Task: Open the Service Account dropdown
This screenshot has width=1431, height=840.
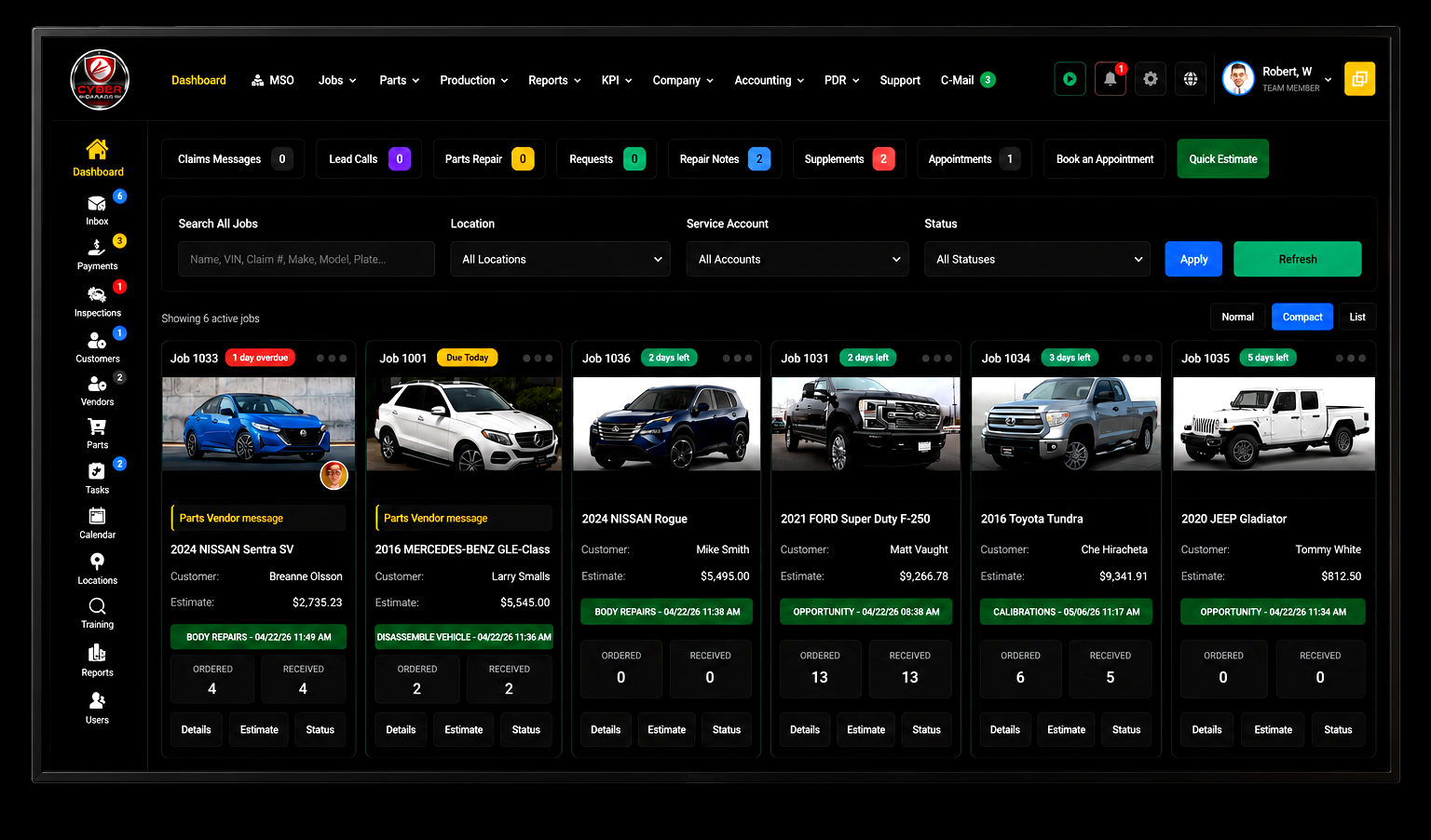Action: (797, 259)
